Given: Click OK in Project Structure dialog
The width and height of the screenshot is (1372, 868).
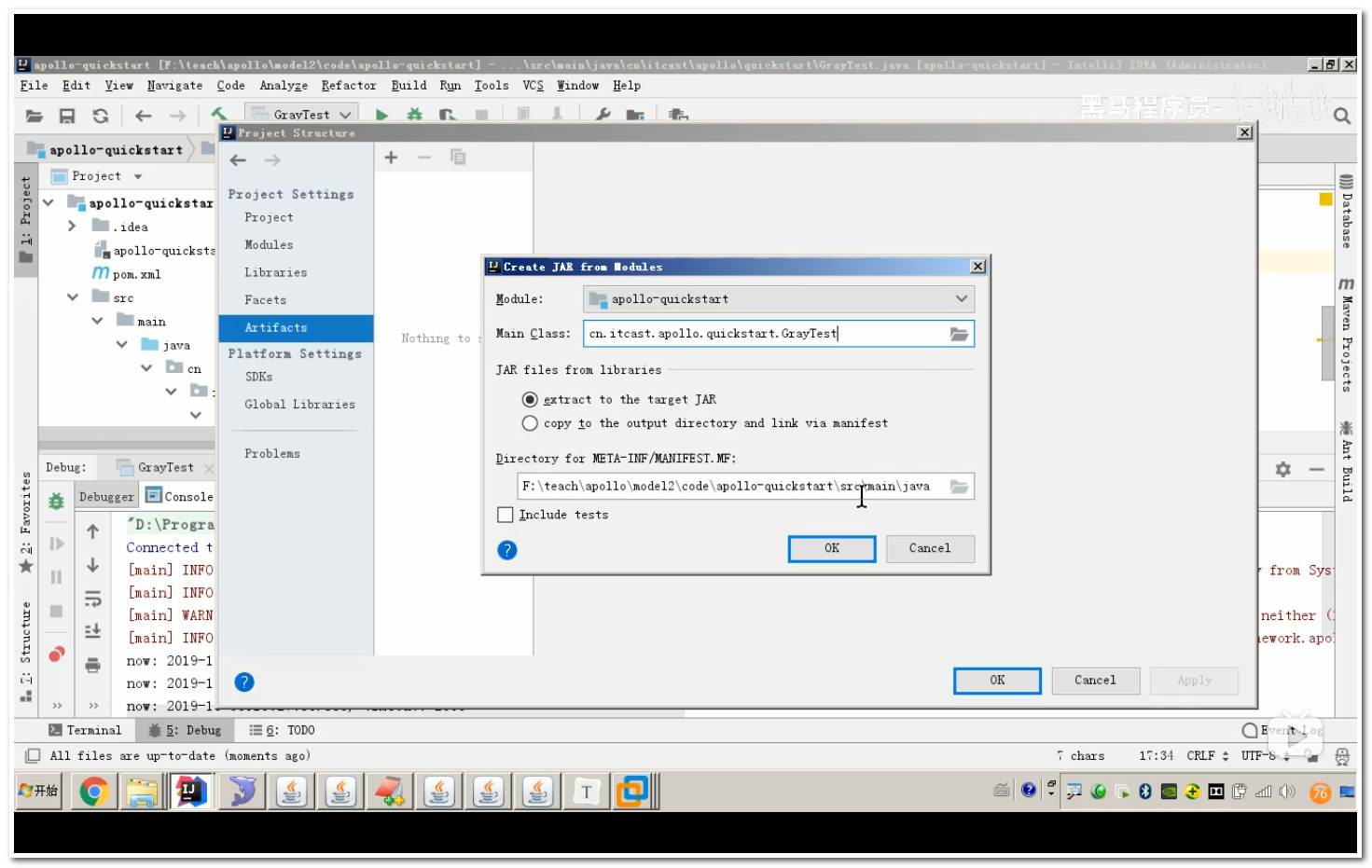Looking at the screenshot, I should click(x=997, y=681).
